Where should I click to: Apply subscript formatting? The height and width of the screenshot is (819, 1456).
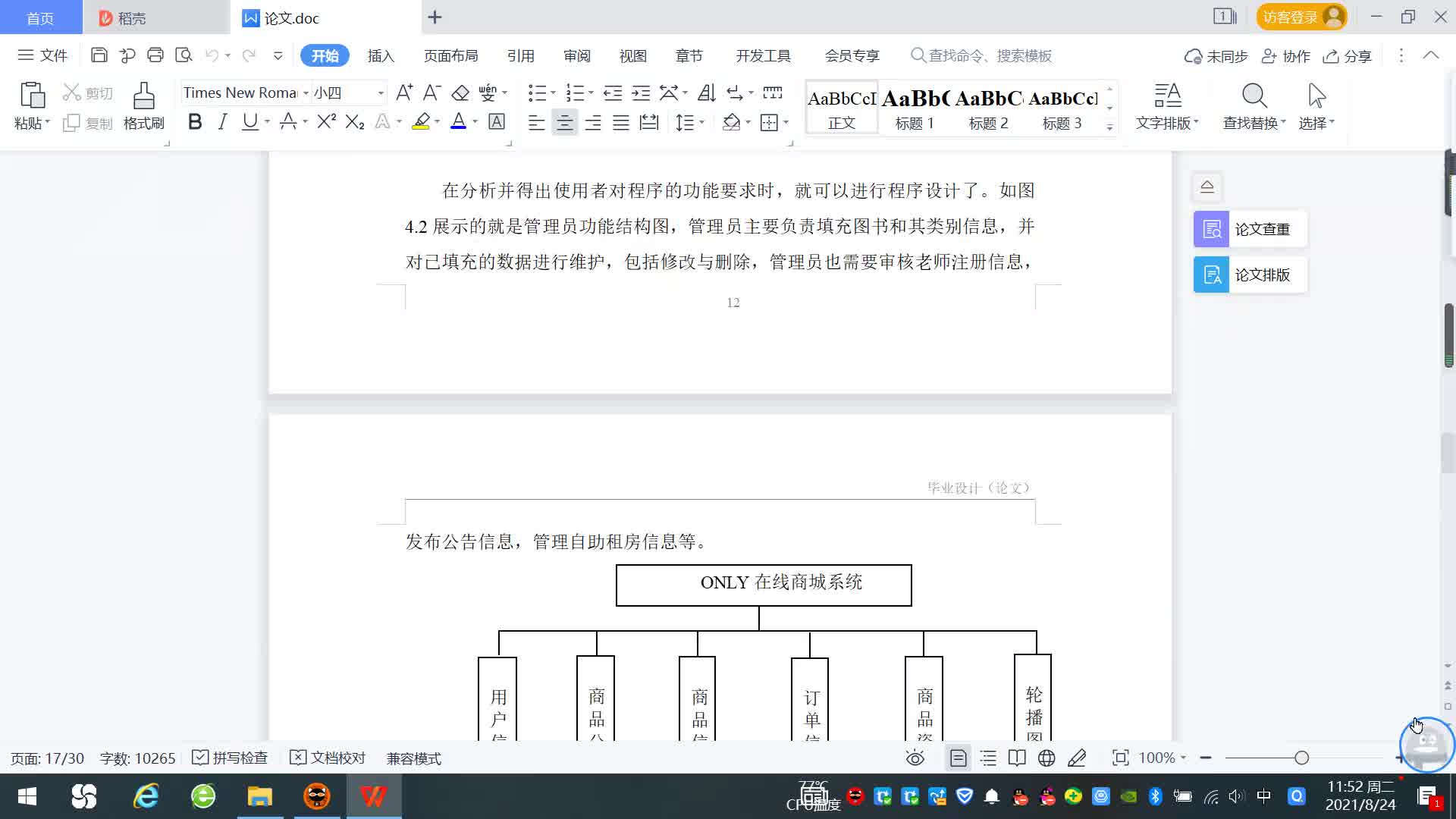355,121
